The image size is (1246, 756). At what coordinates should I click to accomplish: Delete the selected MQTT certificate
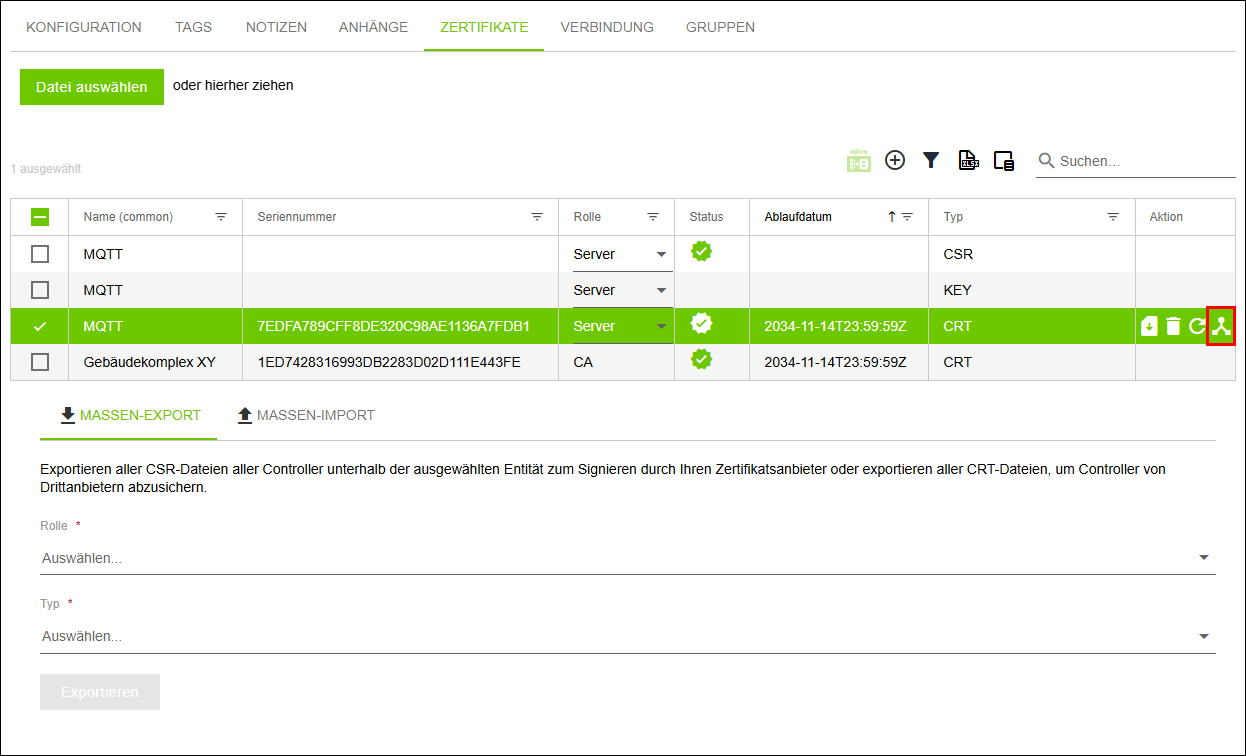(1173, 326)
